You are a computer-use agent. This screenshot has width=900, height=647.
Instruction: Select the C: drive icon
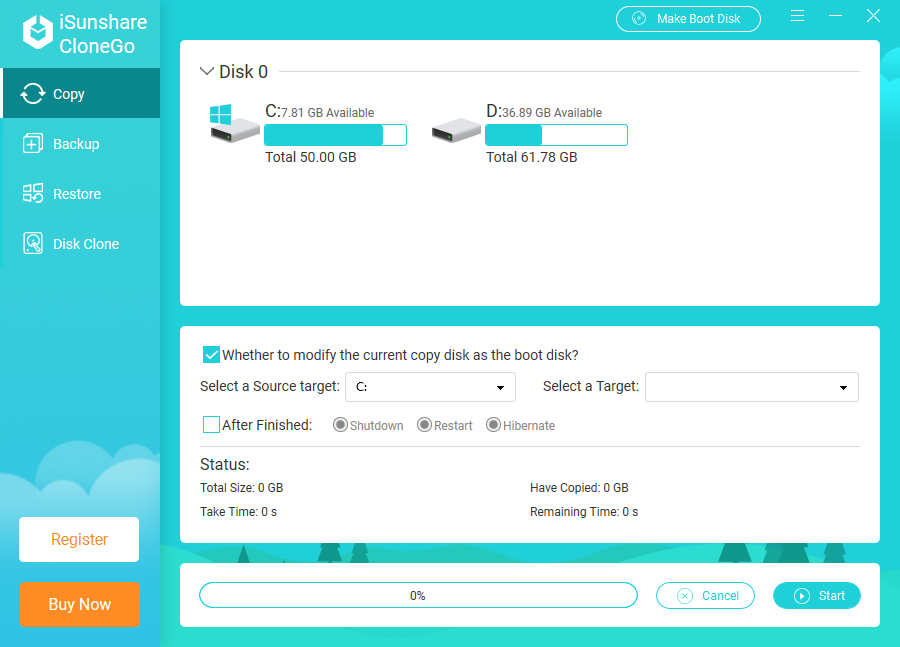[234, 127]
